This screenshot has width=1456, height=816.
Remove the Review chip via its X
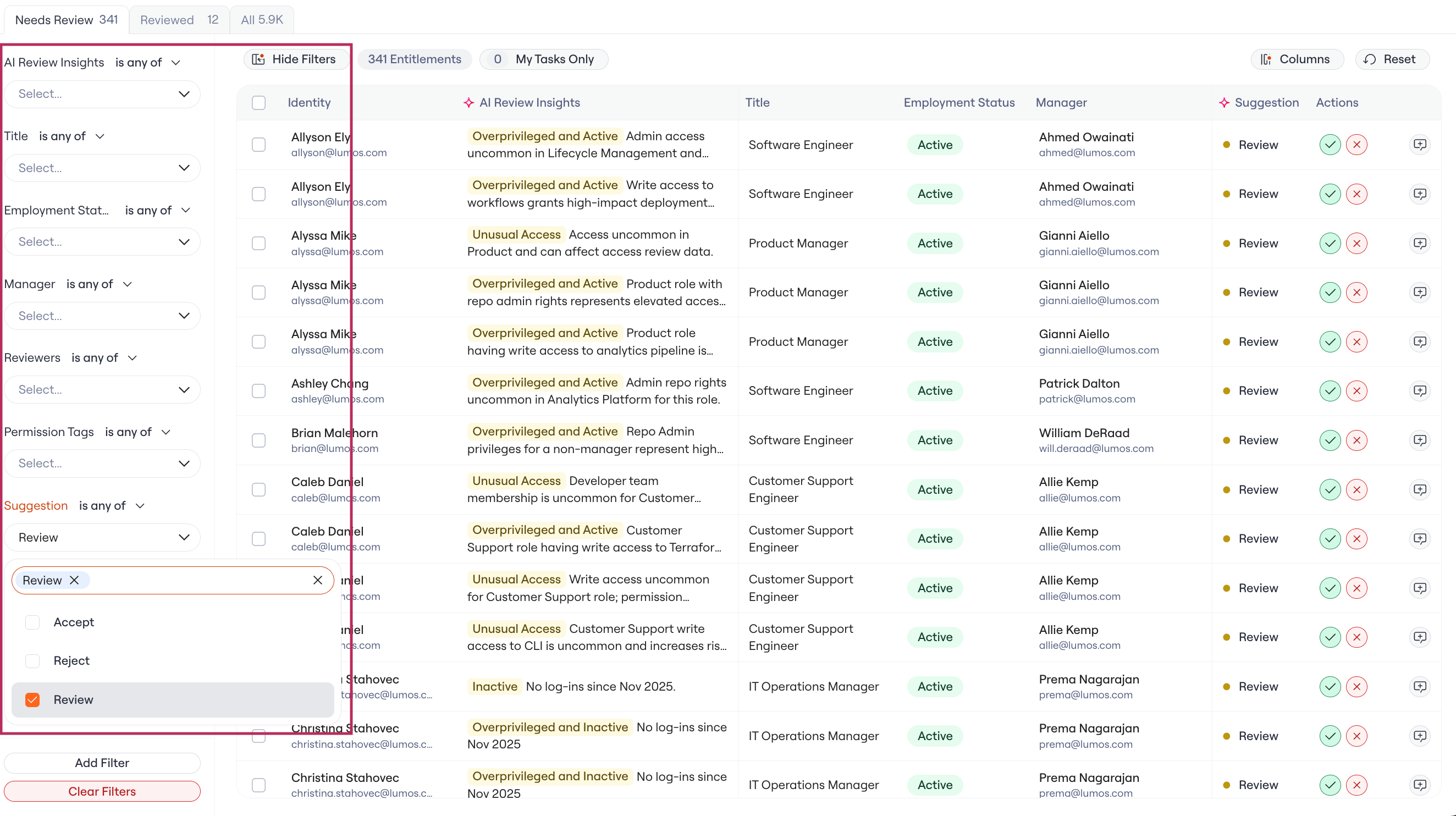click(74, 580)
